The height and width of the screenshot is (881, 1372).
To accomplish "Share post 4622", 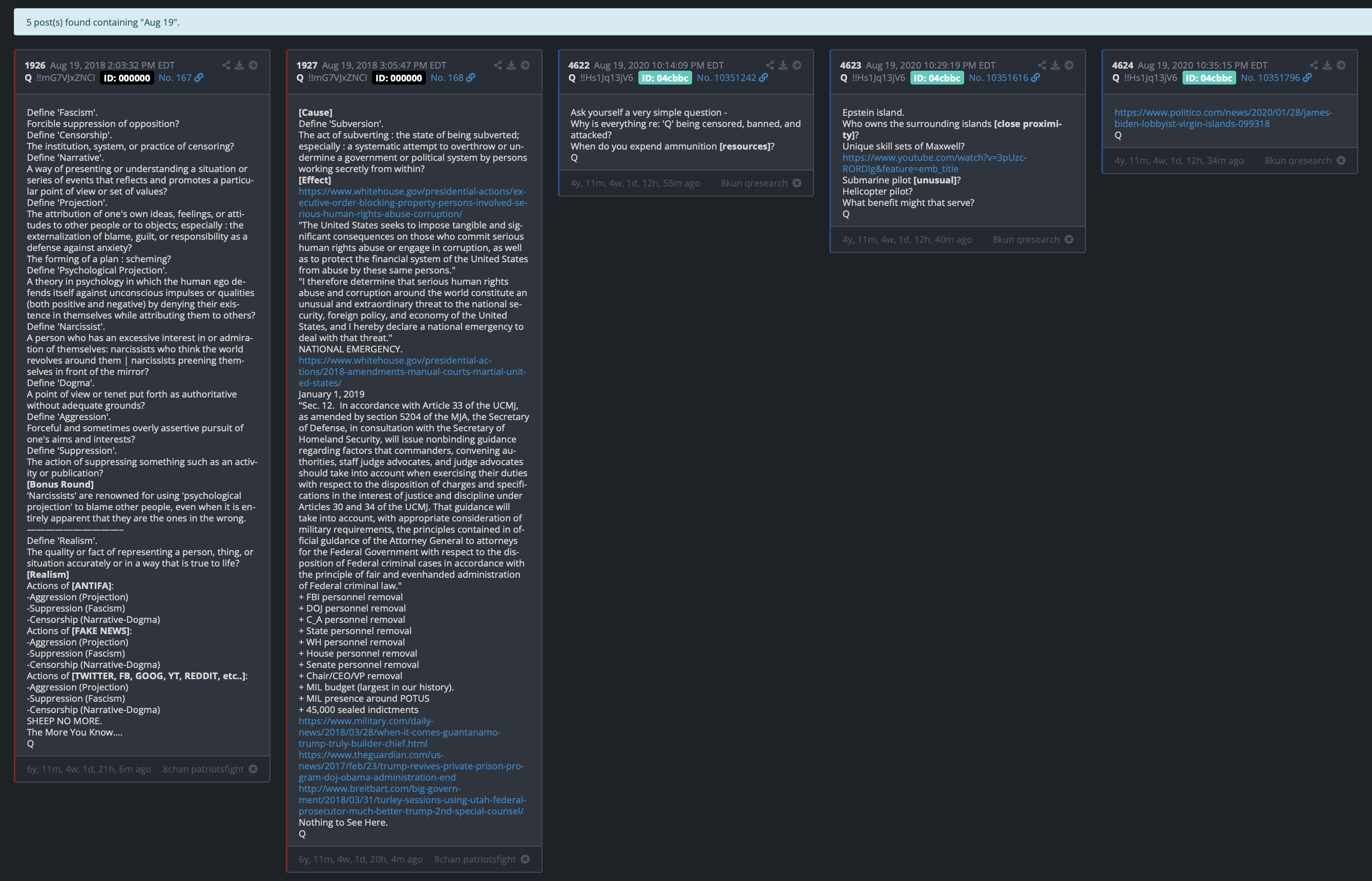I will [x=770, y=65].
